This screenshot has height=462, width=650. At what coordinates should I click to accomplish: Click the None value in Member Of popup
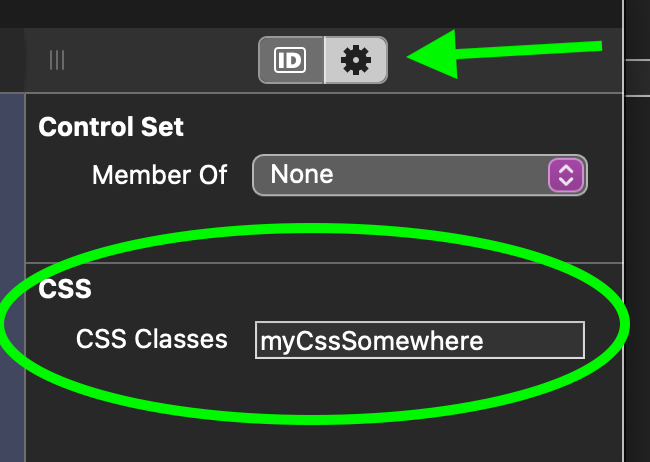(302, 175)
